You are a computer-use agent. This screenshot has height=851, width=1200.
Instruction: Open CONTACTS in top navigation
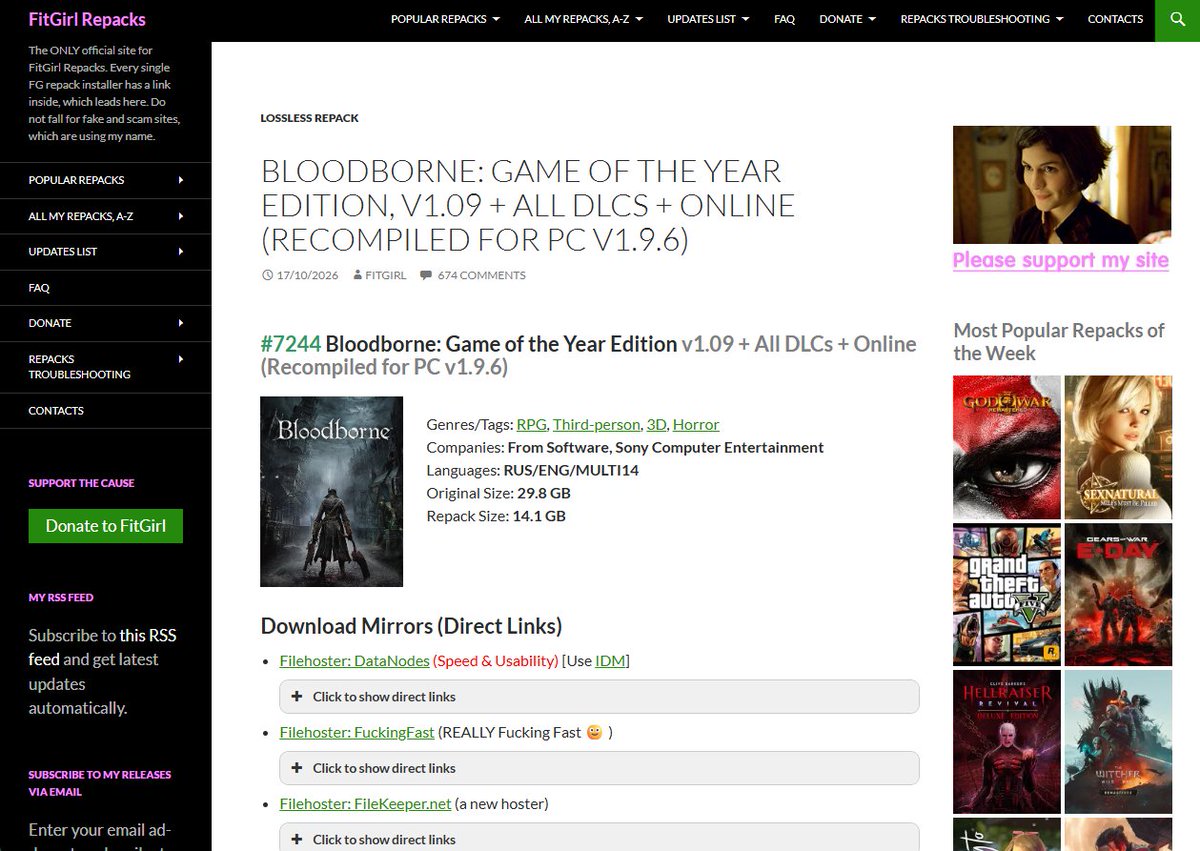pos(1115,19)
